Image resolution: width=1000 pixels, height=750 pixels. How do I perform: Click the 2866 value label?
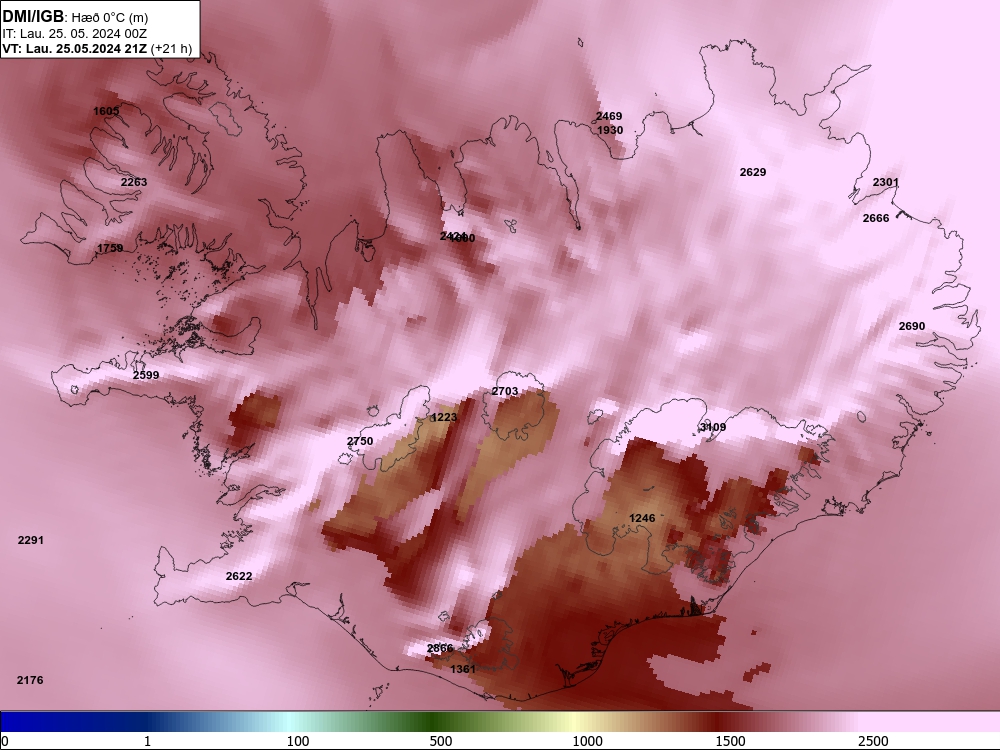pos(439,648)
